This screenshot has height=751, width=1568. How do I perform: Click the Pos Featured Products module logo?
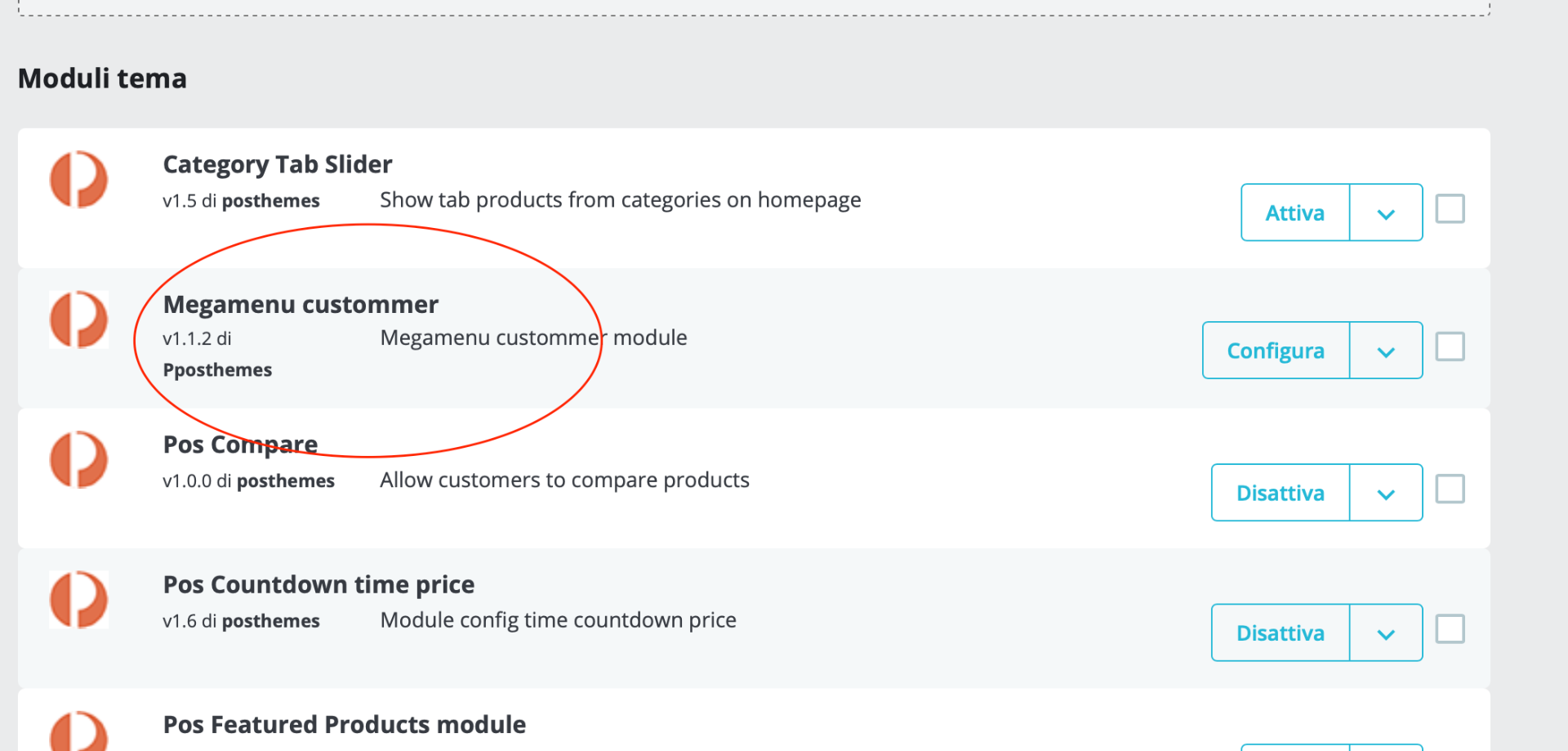pos(78,731)
